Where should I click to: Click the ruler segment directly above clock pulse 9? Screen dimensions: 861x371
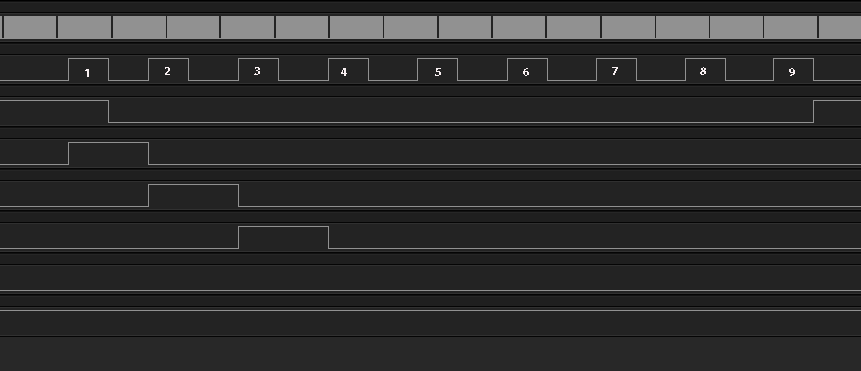[791, 27]
